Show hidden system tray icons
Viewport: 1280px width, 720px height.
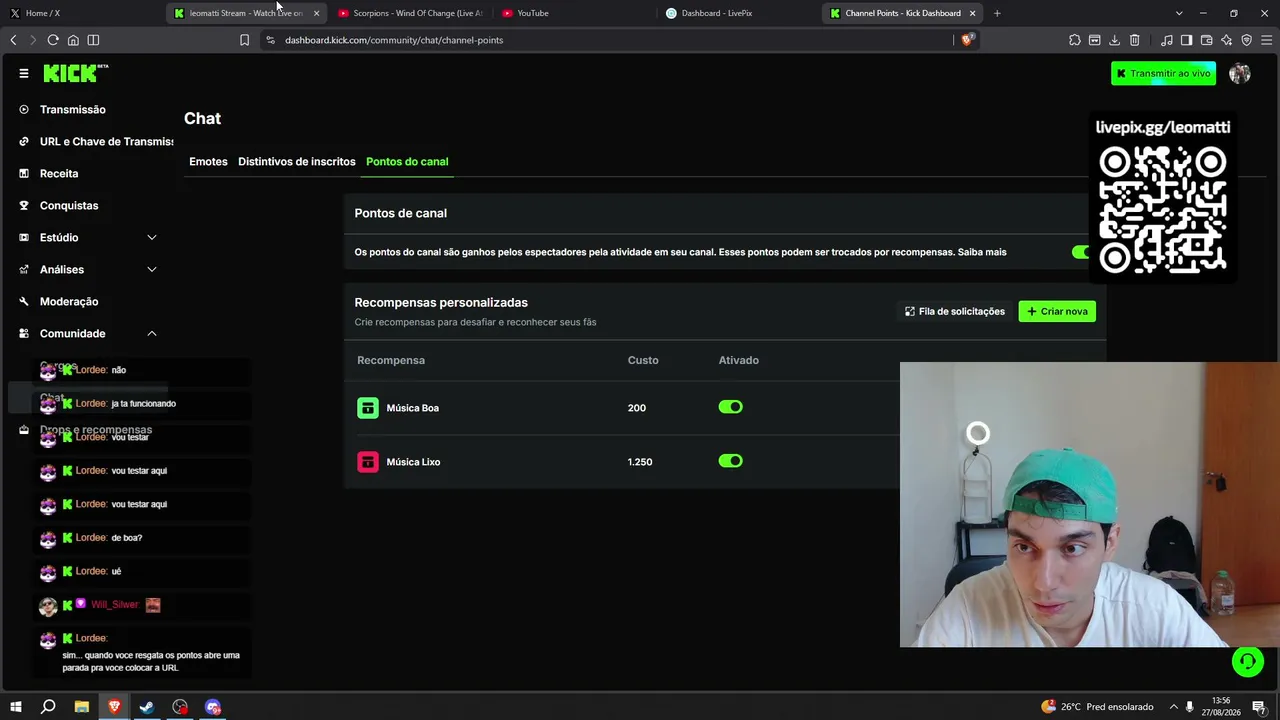click(x=1174, y=707)
